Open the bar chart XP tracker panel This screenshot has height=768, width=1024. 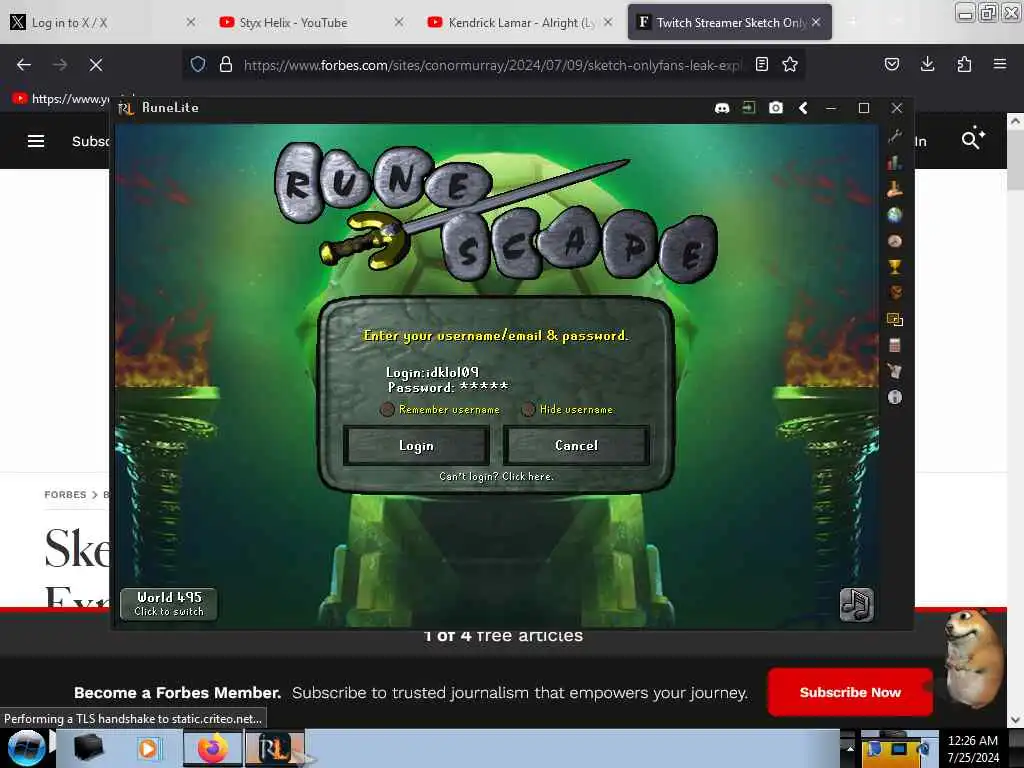coord(895,163)
